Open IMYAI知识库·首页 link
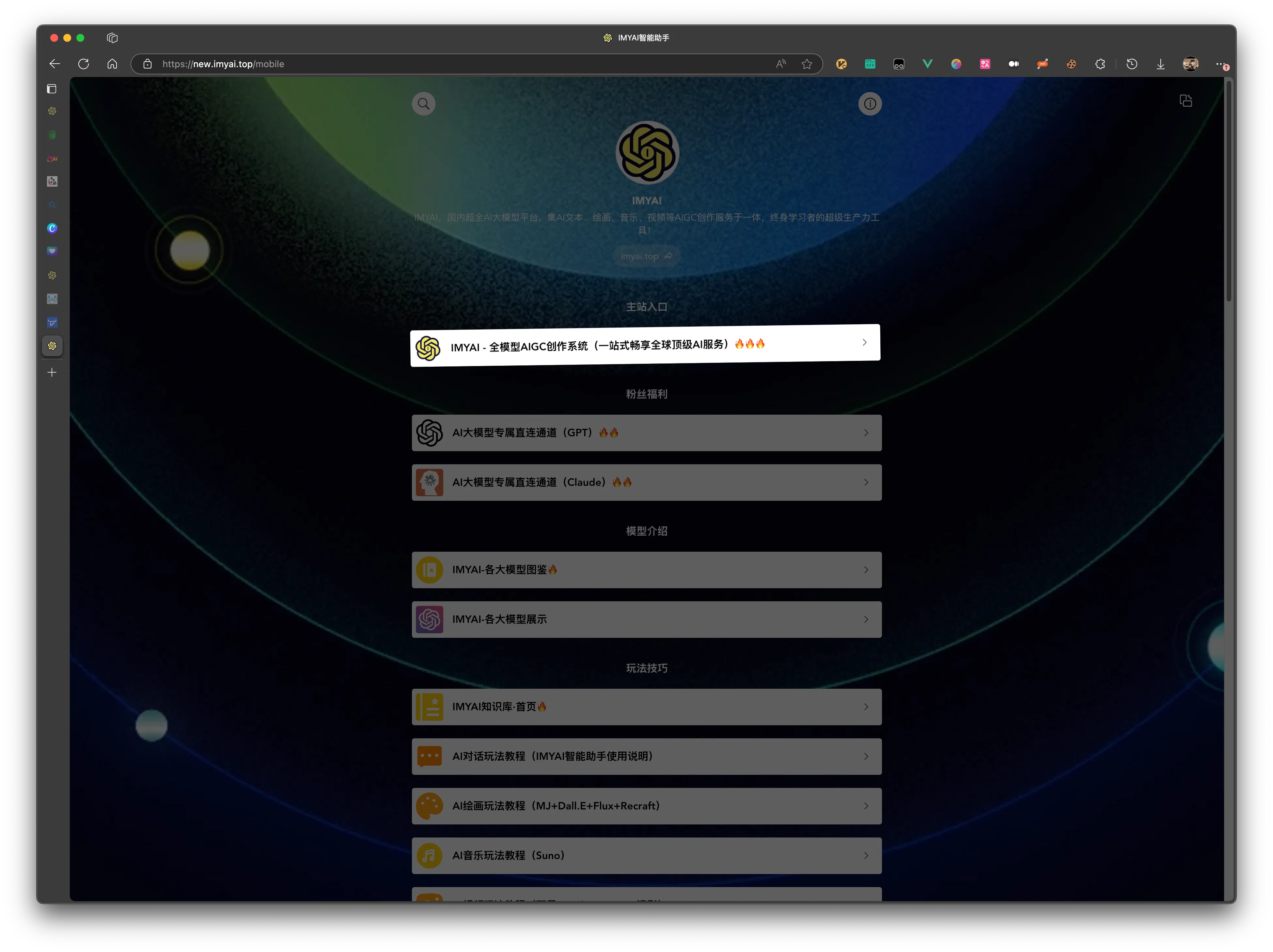This screenshot has width=1273, height=952. [646, 706]
